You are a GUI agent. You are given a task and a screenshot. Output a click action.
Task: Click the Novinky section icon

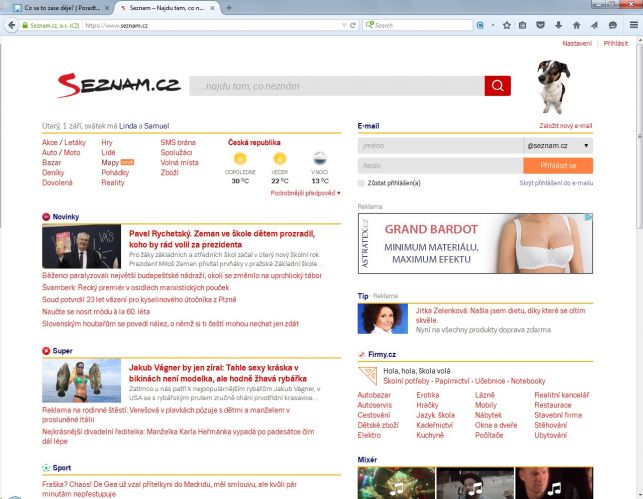46,217
